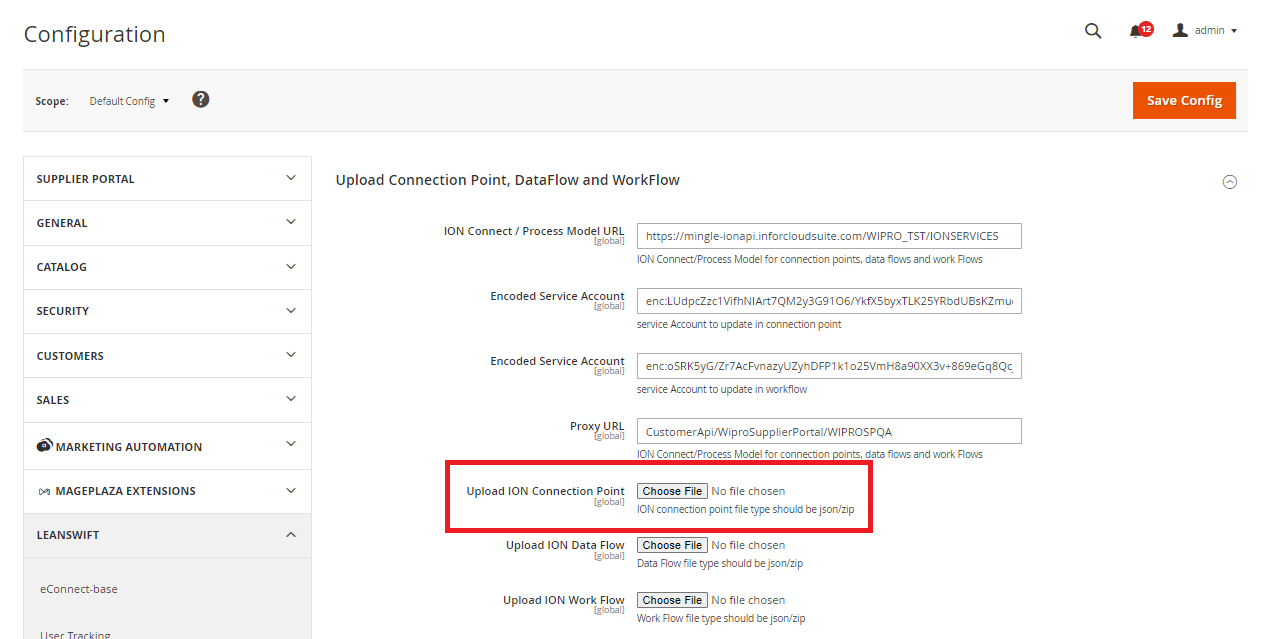Viewport: 1270px width, 639px height.
Task: Expand the Supplier Portal section
Action: (167, 179)
